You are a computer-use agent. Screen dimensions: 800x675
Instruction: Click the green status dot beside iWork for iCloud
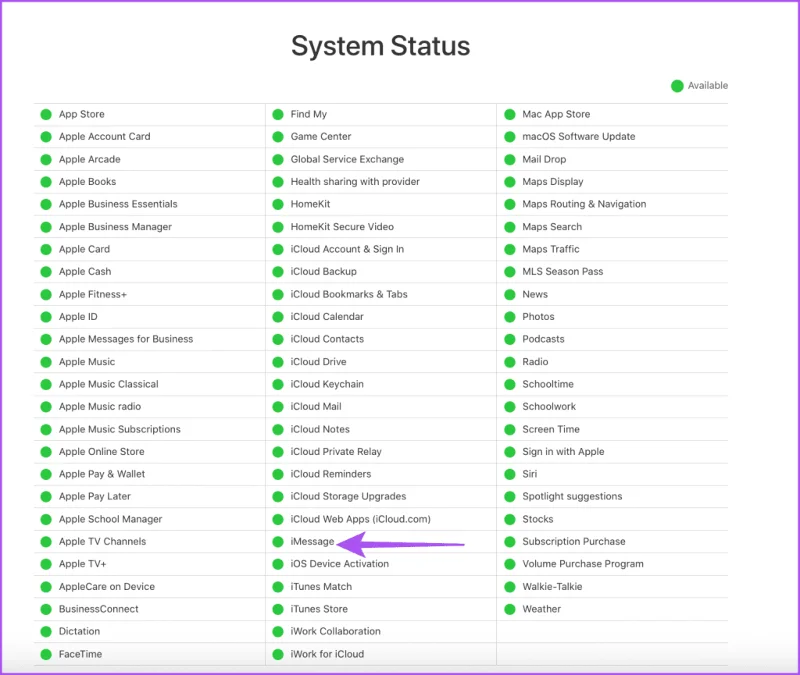(278, 654)
